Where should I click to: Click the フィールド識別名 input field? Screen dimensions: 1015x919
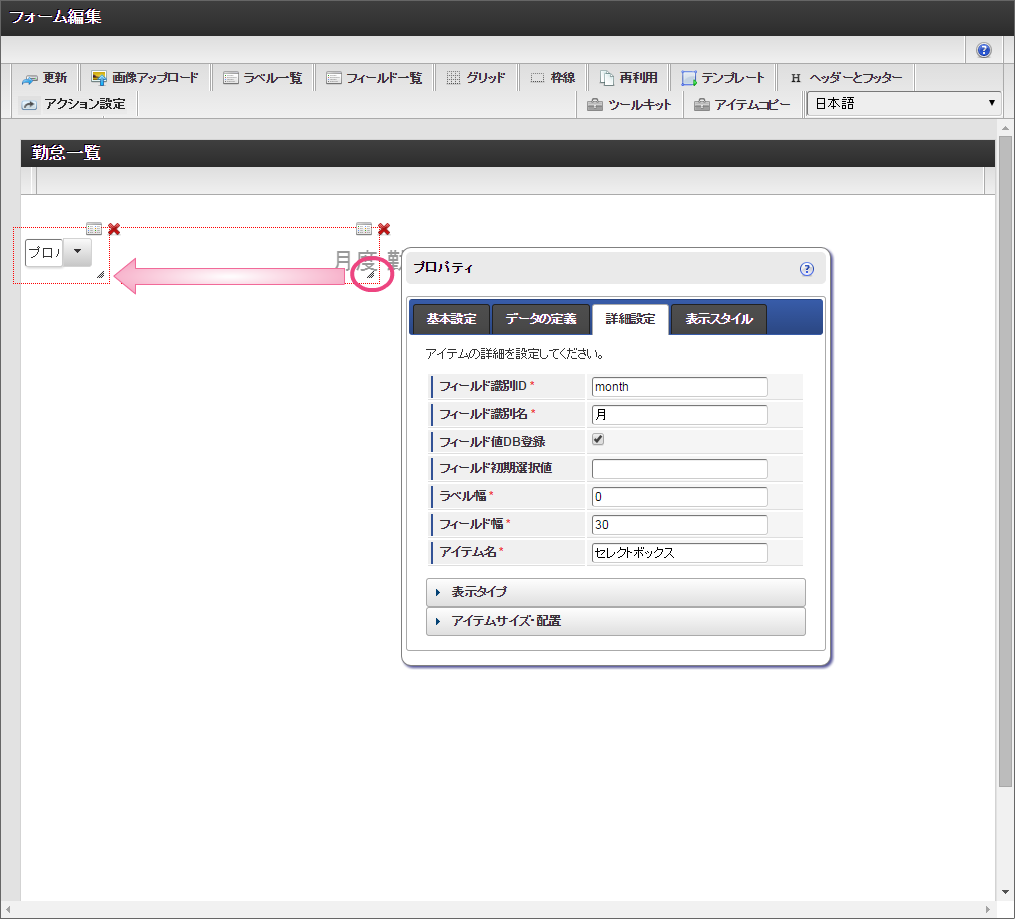(680, 415)
